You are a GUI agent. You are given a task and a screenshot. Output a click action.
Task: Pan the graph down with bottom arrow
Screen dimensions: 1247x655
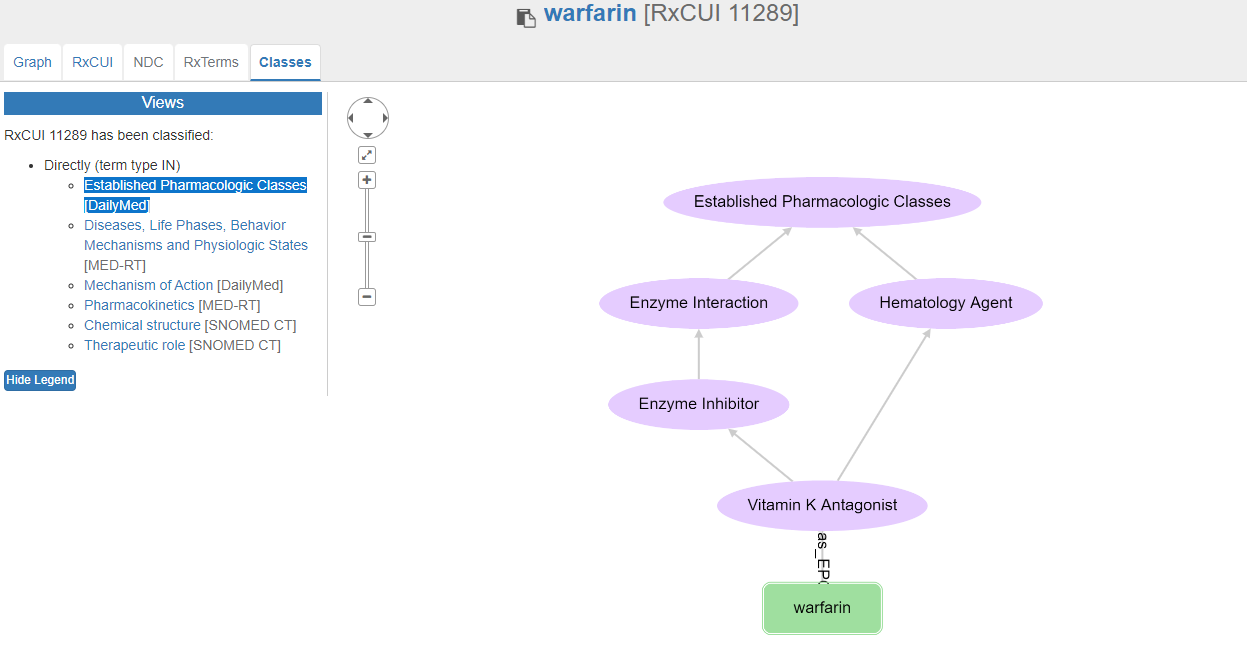368,135
